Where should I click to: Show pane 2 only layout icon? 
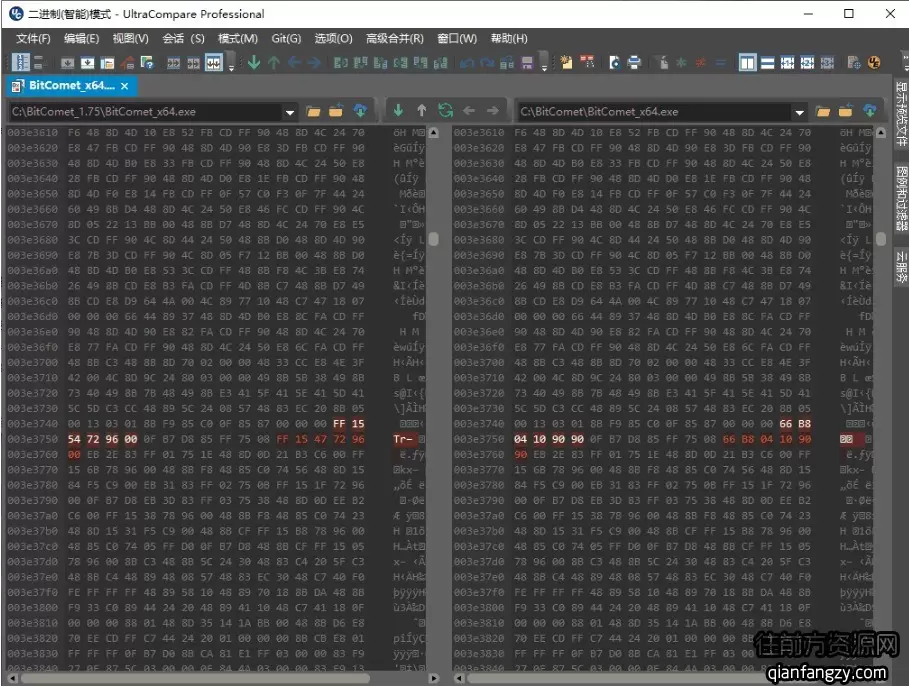pyautogui.click(x=807, y=63)
